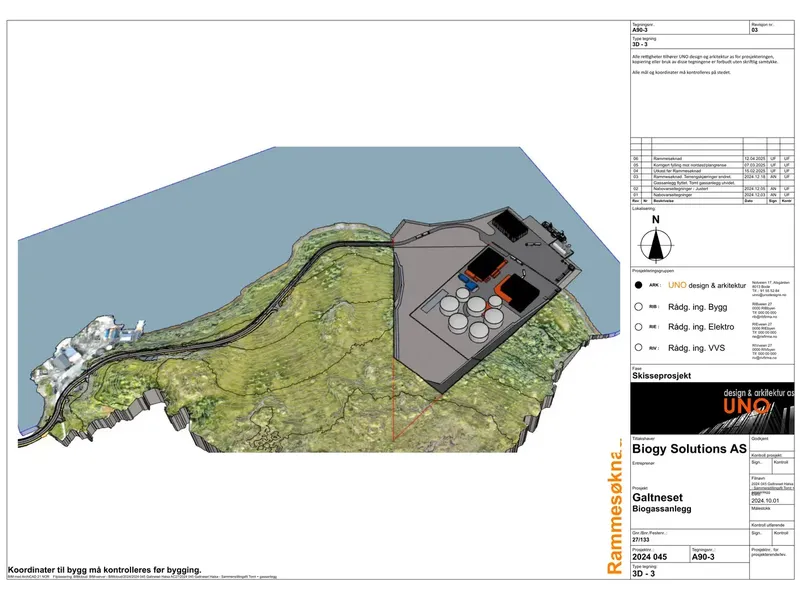
Task: Click the bottom "A90-3" drawing number
Action: [x=703, y=557]
